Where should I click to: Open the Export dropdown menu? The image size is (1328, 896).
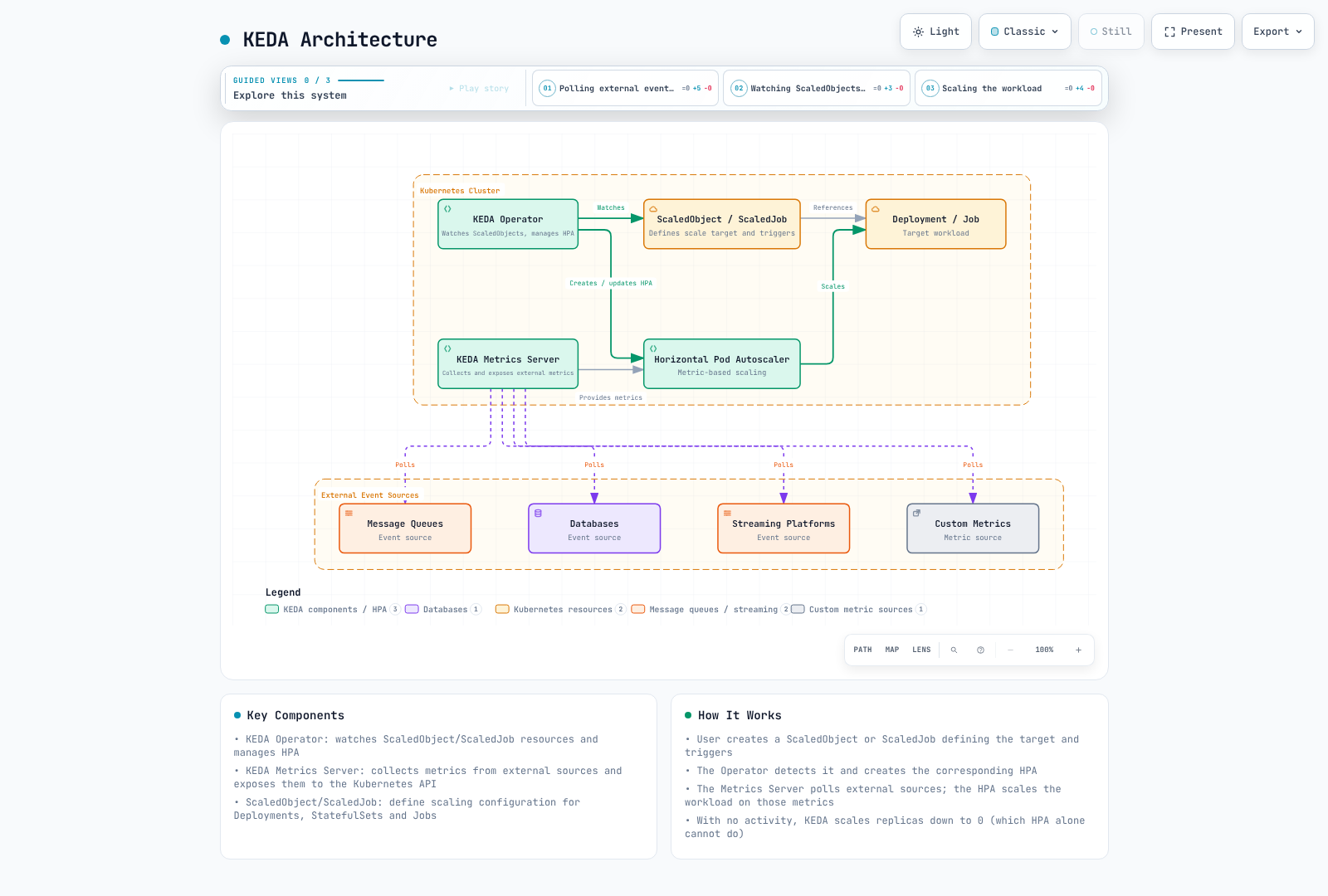point(1277,32)
